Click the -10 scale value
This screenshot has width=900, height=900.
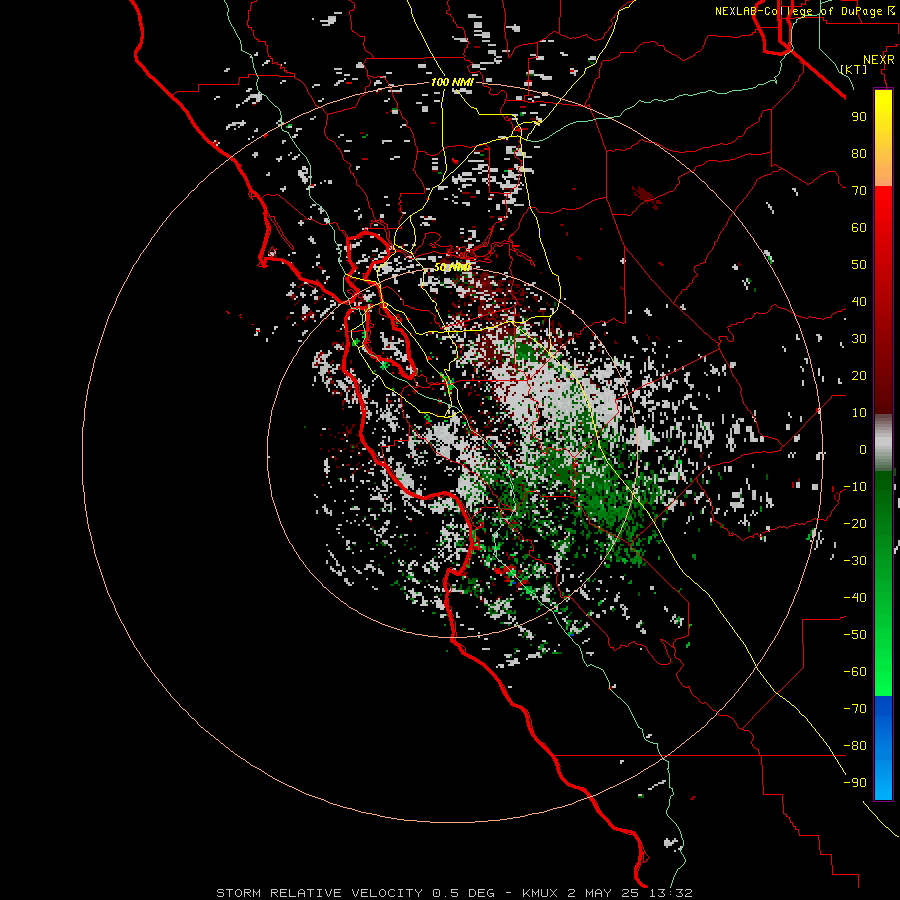coord(855,487)
